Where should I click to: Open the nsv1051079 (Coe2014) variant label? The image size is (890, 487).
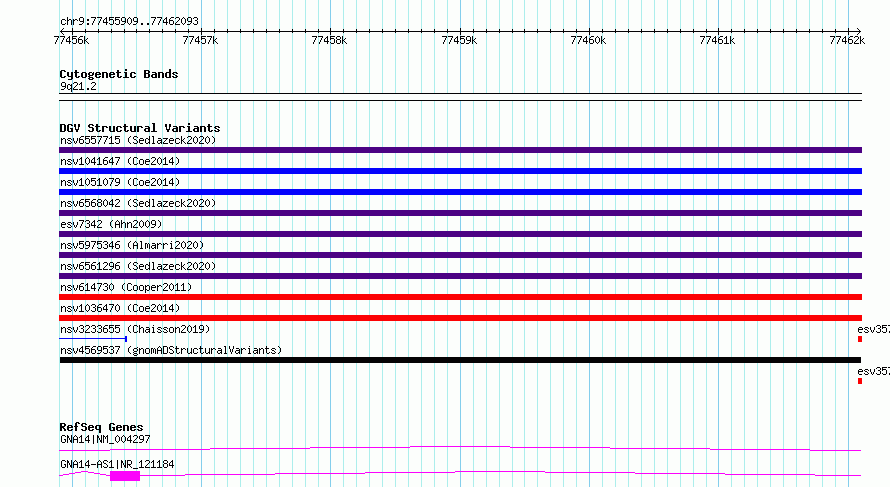pos(120,182)
